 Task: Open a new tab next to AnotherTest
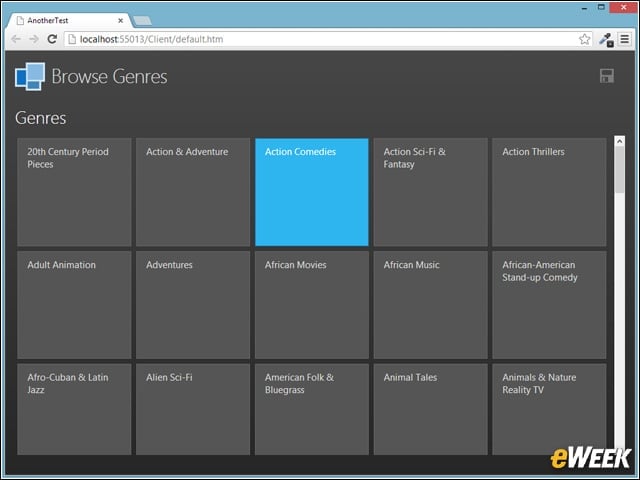[x=142, y=20]
